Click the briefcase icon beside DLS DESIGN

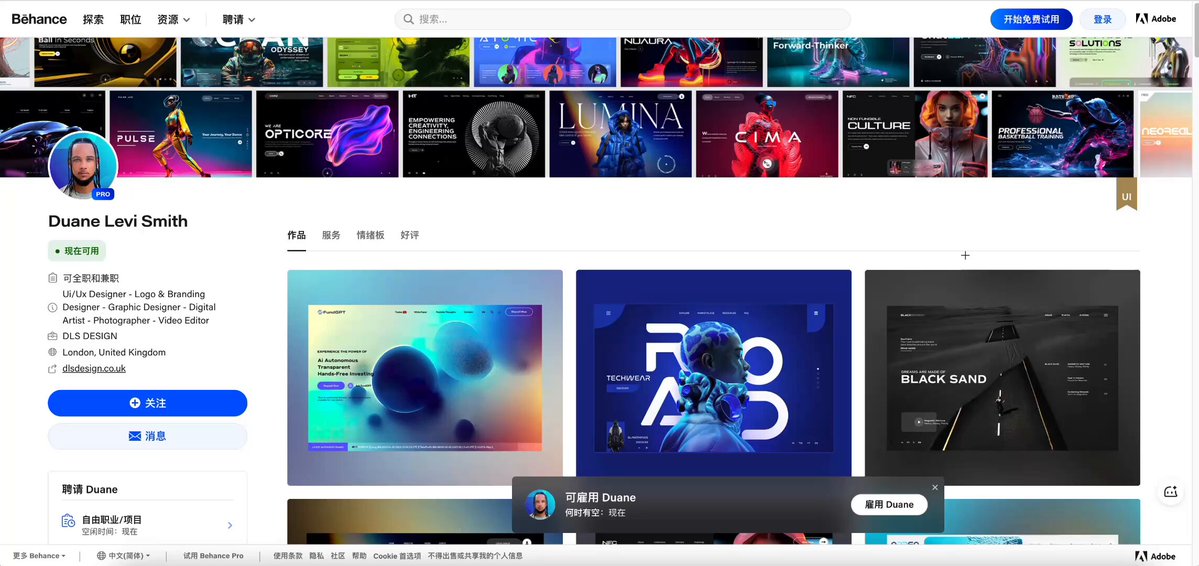point(52,337)
